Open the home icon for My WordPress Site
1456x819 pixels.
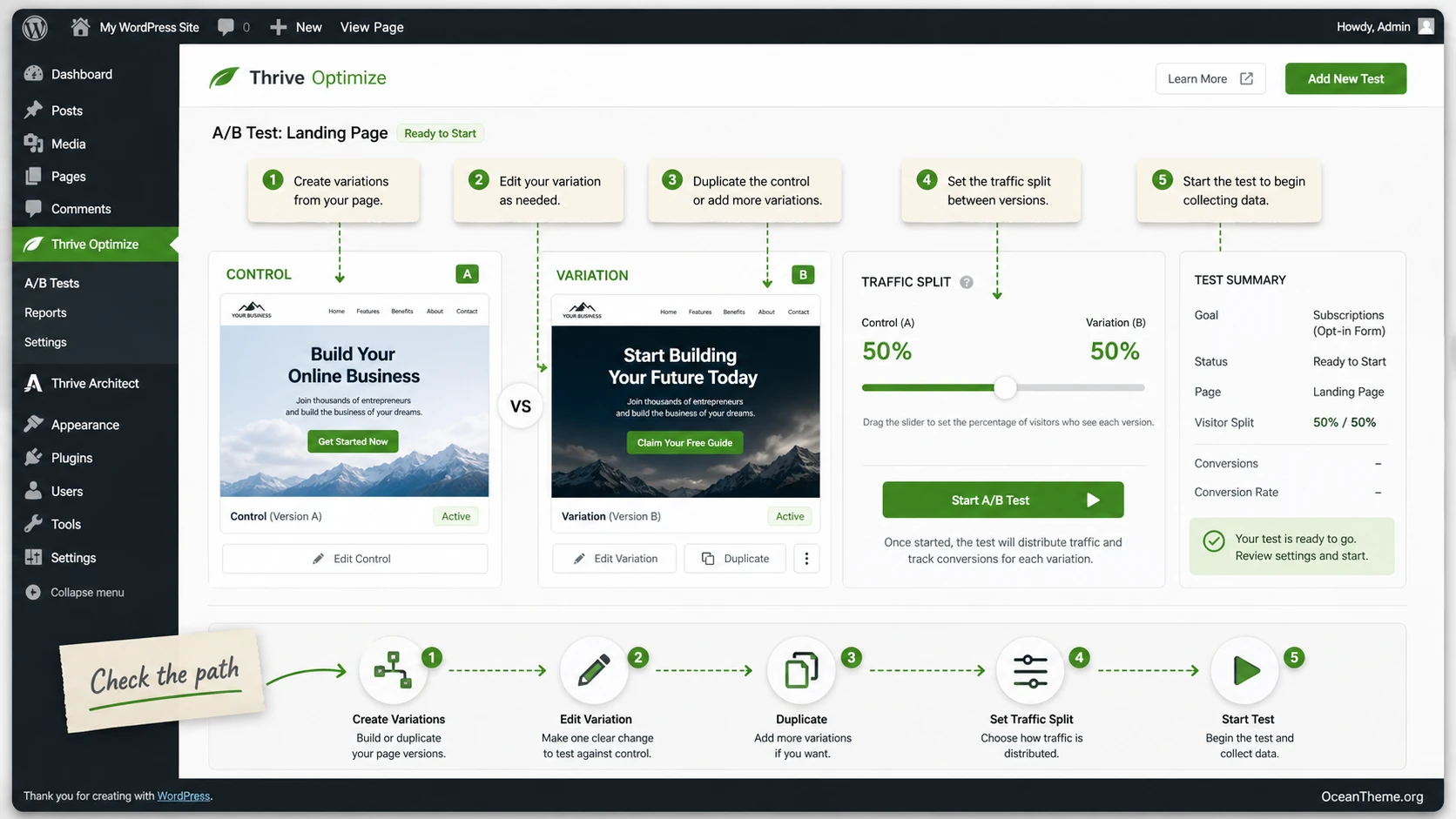coord(80,27)
